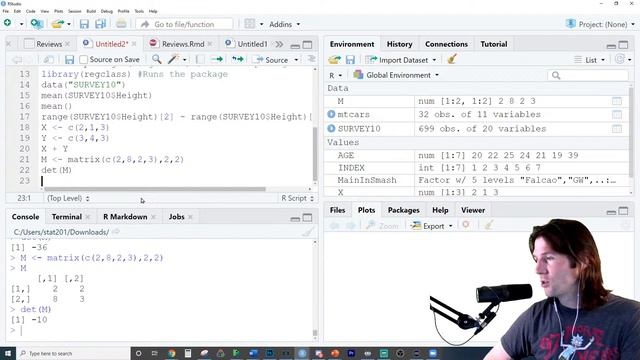Create a new file with the plus icon
The height and width of the screenshot is (360, 640).
[x=7, y=23]
